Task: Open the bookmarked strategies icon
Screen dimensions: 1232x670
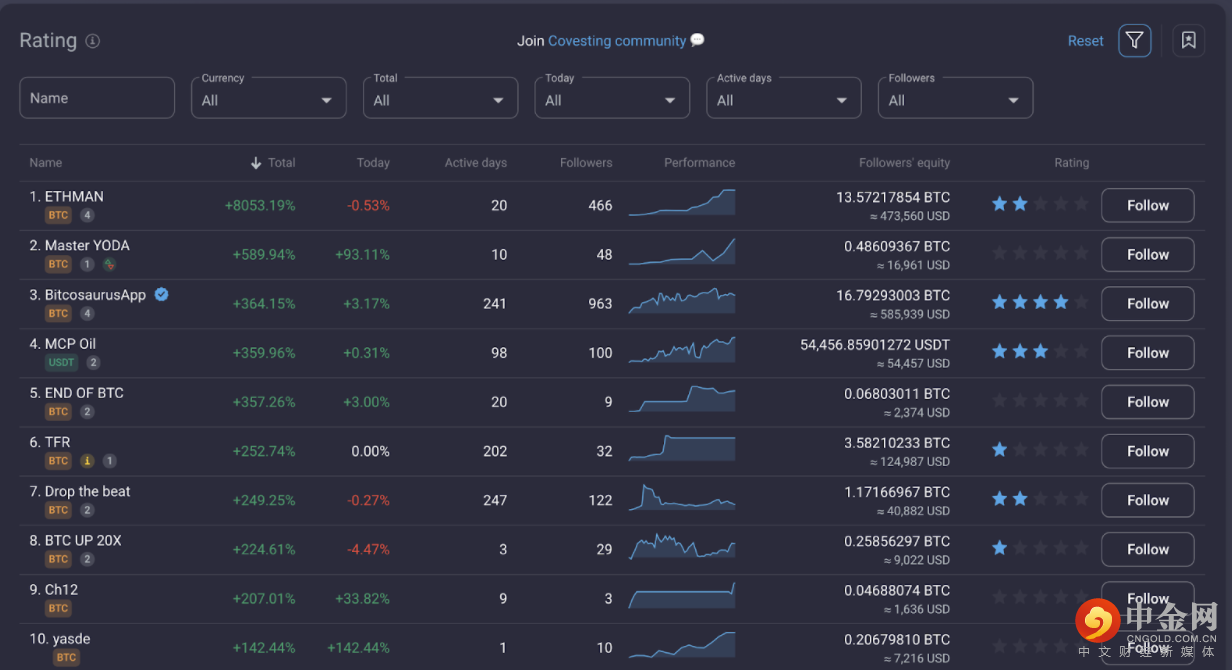Action: [1188, 41]
